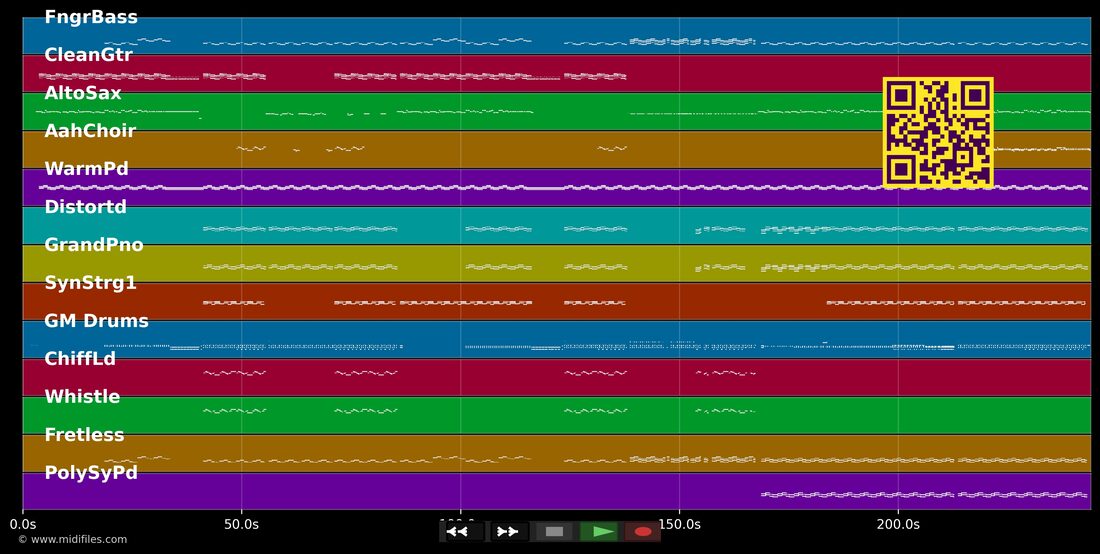
Task: Stop playback with the gray square button
Action: pyautogui.click(x=554, y=532)
